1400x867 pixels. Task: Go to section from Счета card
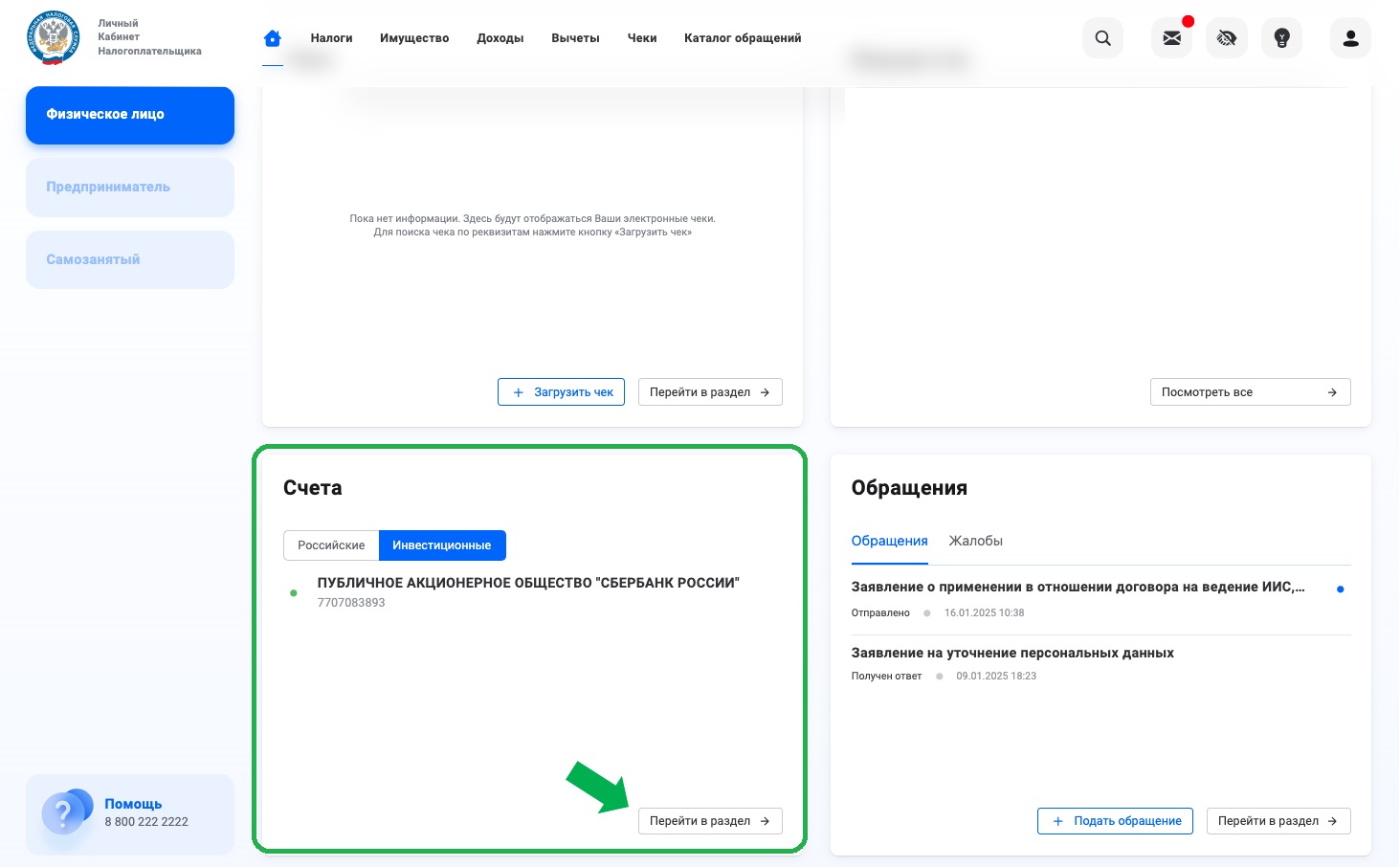tap(709, 821)
